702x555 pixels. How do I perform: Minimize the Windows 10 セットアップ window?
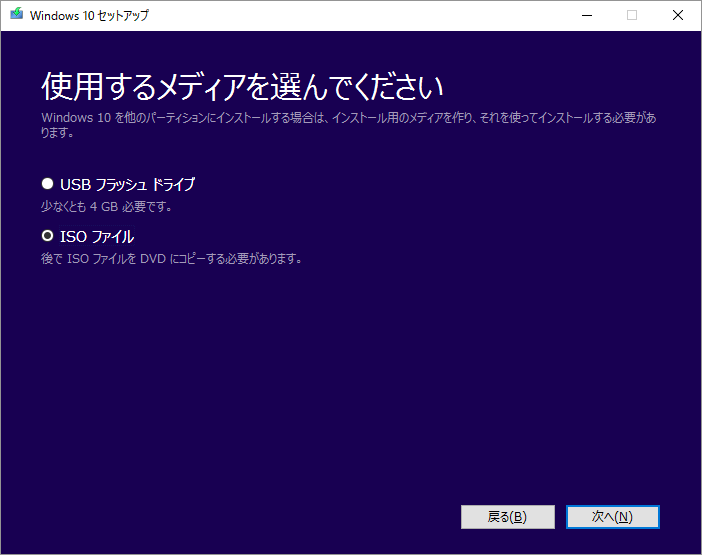tap(587, 15)
